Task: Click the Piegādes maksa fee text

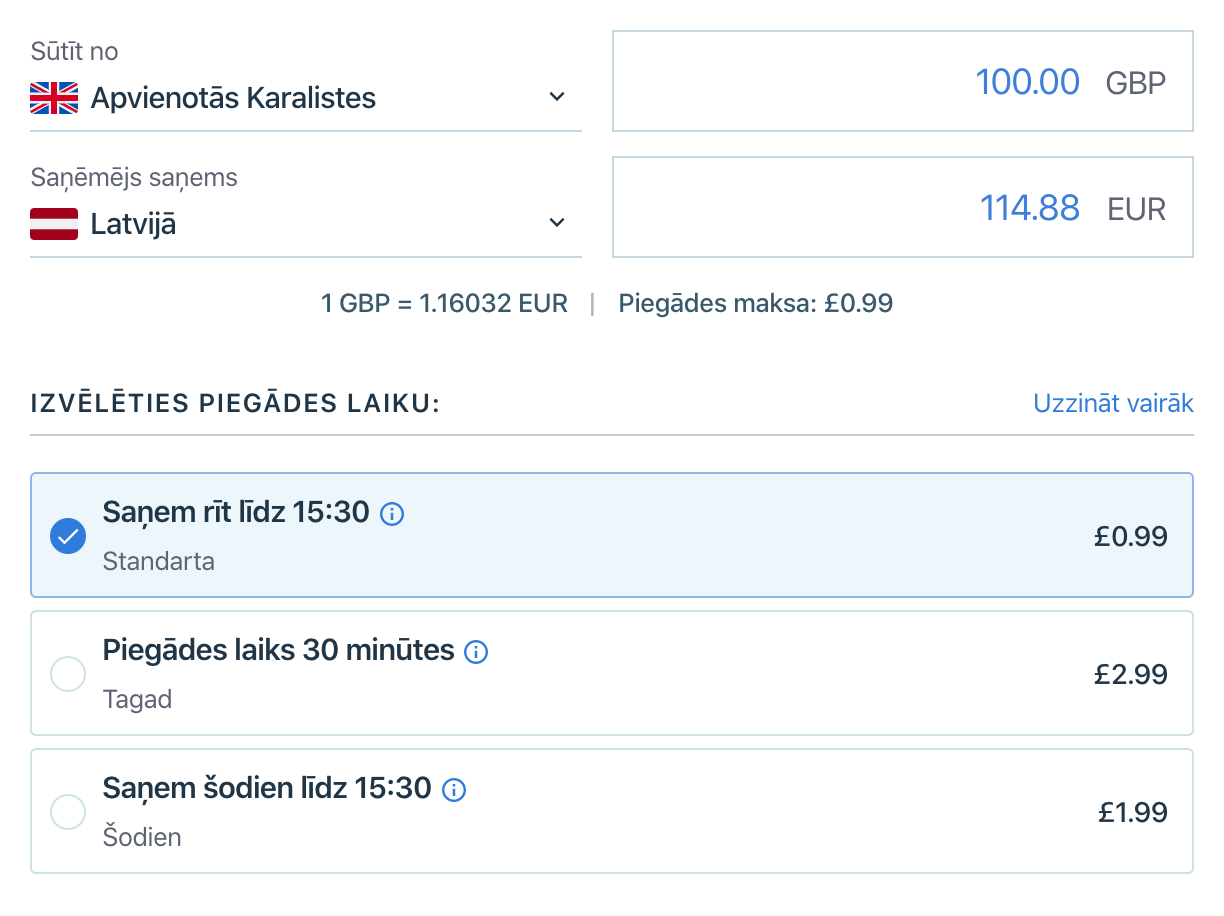Action: (755, 303)
